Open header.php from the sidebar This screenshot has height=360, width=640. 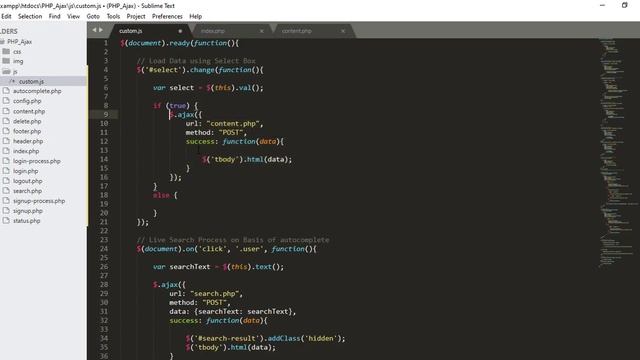click(x=28, y=141)
